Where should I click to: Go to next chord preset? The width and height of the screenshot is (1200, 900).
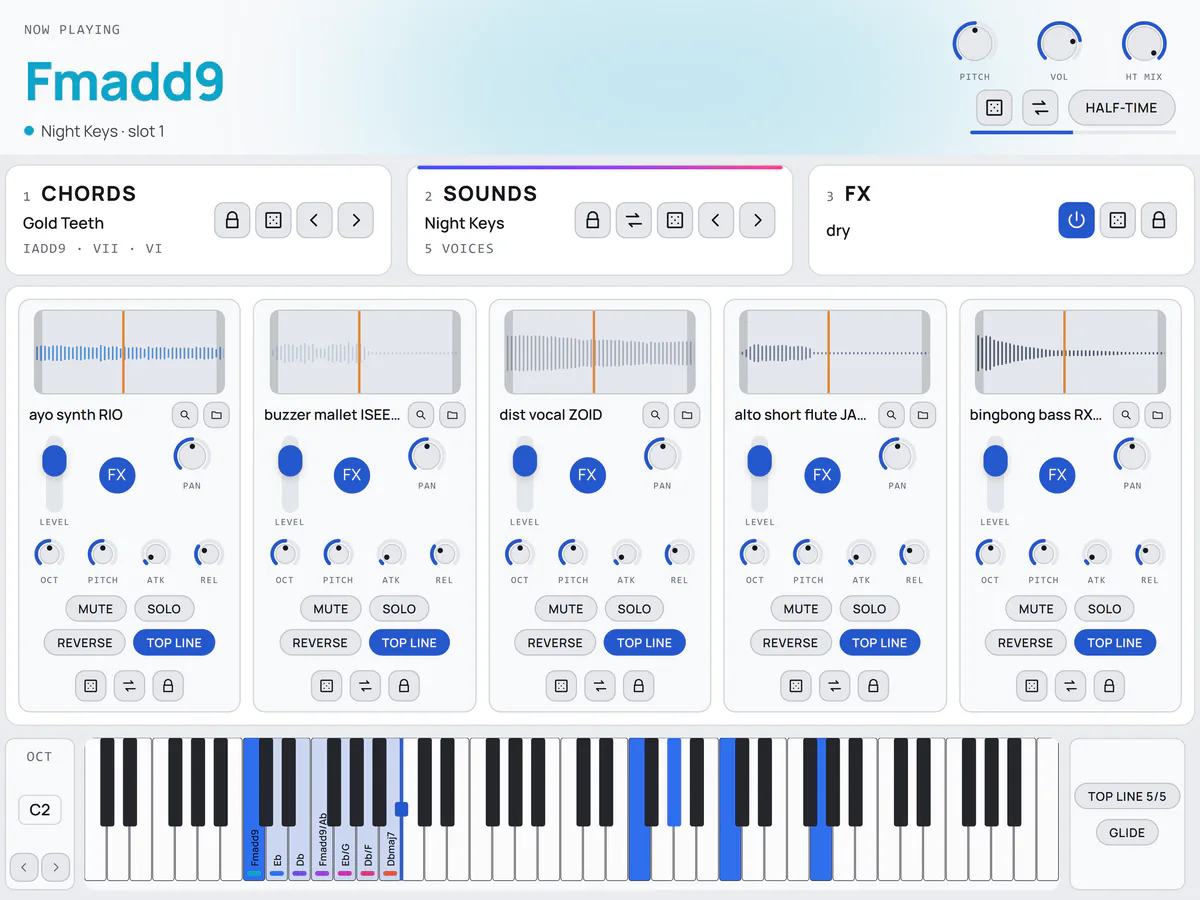356,220
